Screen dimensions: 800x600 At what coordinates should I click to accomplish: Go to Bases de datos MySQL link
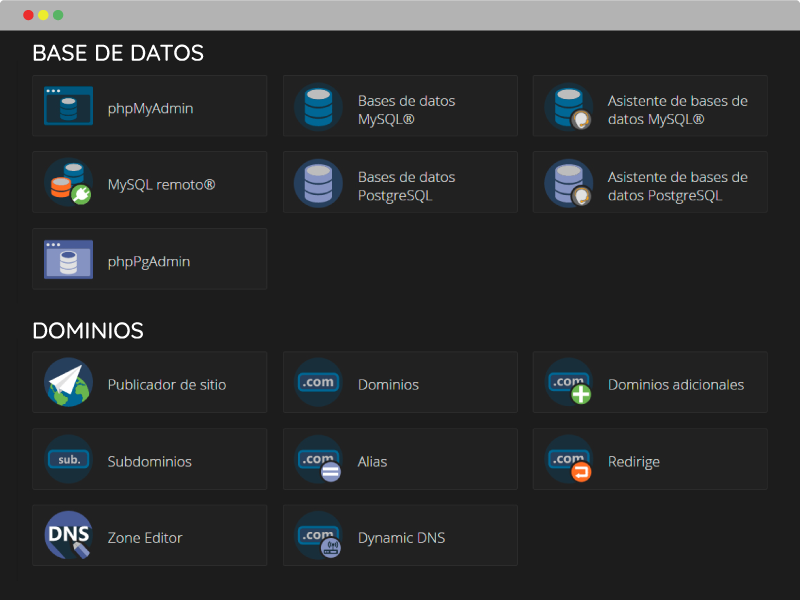[x=406, y=110]
